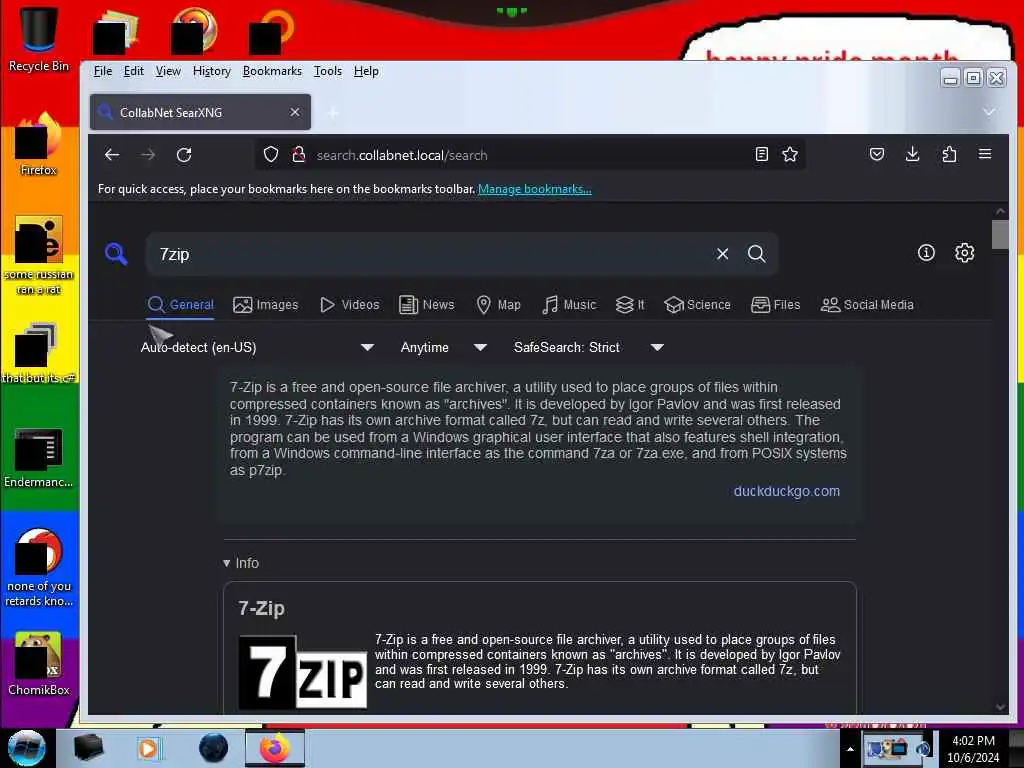Open the Bookmarks menu

[272, 71]
